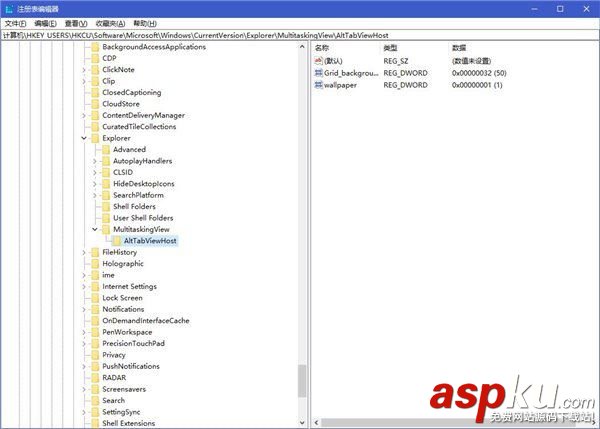Expand the HideDesktopIcons key
The height and width of the screenshot is (429, 600).
[x=95, y=184]
